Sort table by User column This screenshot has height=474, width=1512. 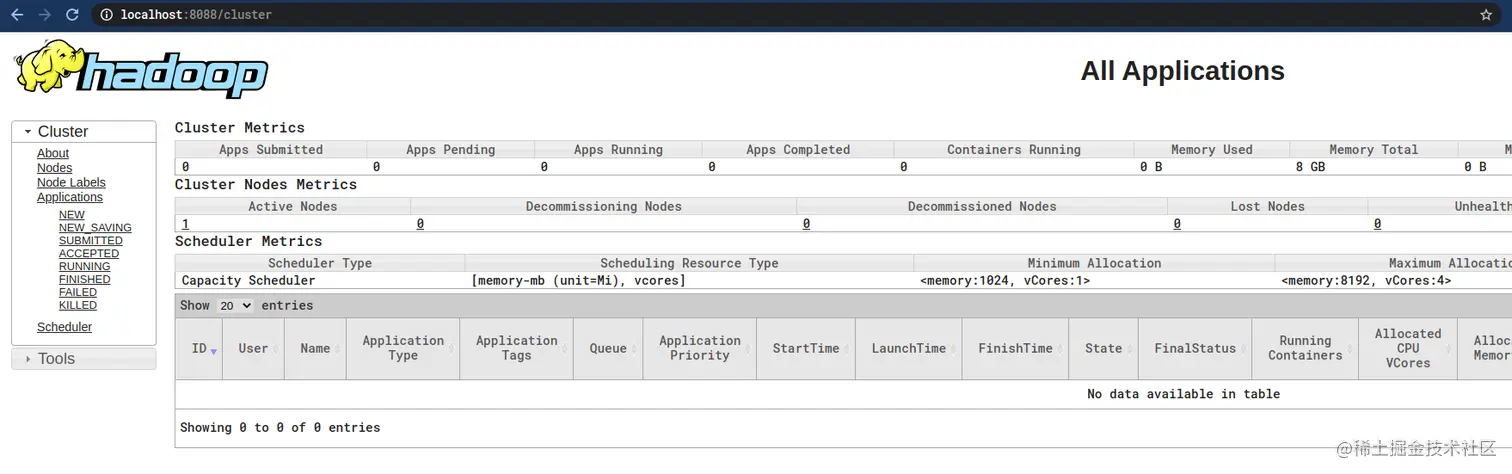254,349
